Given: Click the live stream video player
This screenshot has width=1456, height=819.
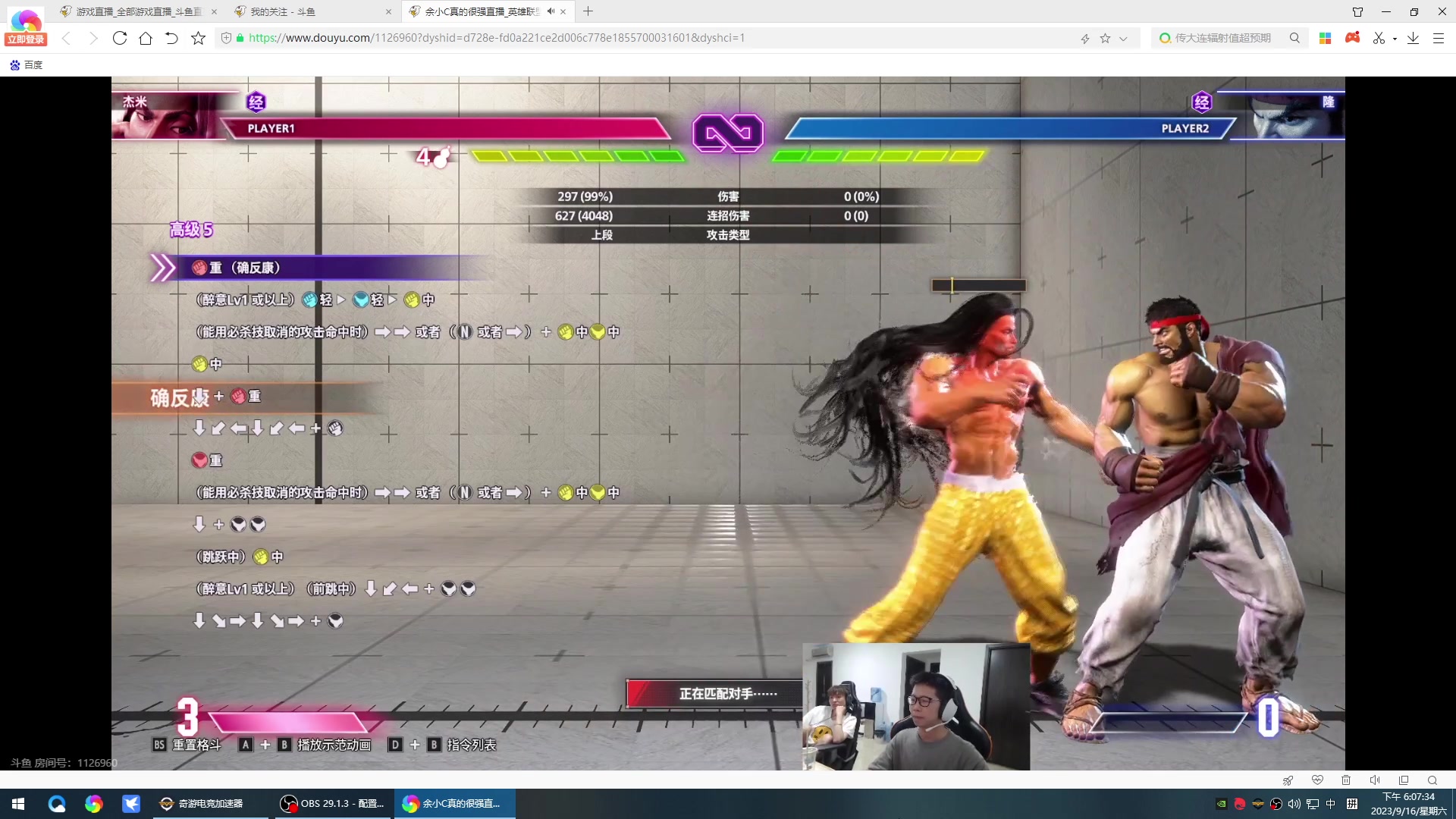Looking at the screenshot, I should coord(728,423).
